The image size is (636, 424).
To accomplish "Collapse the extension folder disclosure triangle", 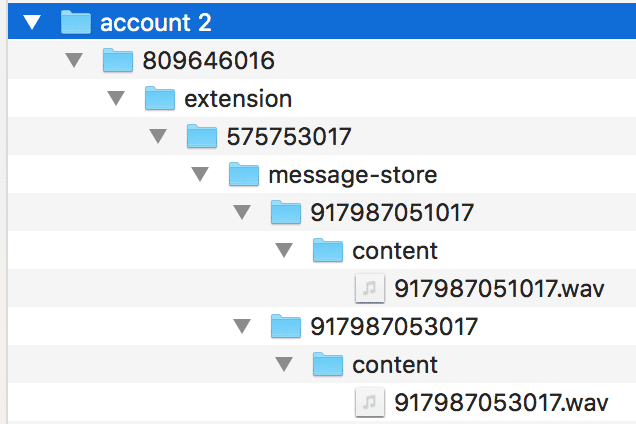I will [x=115, y=99].
